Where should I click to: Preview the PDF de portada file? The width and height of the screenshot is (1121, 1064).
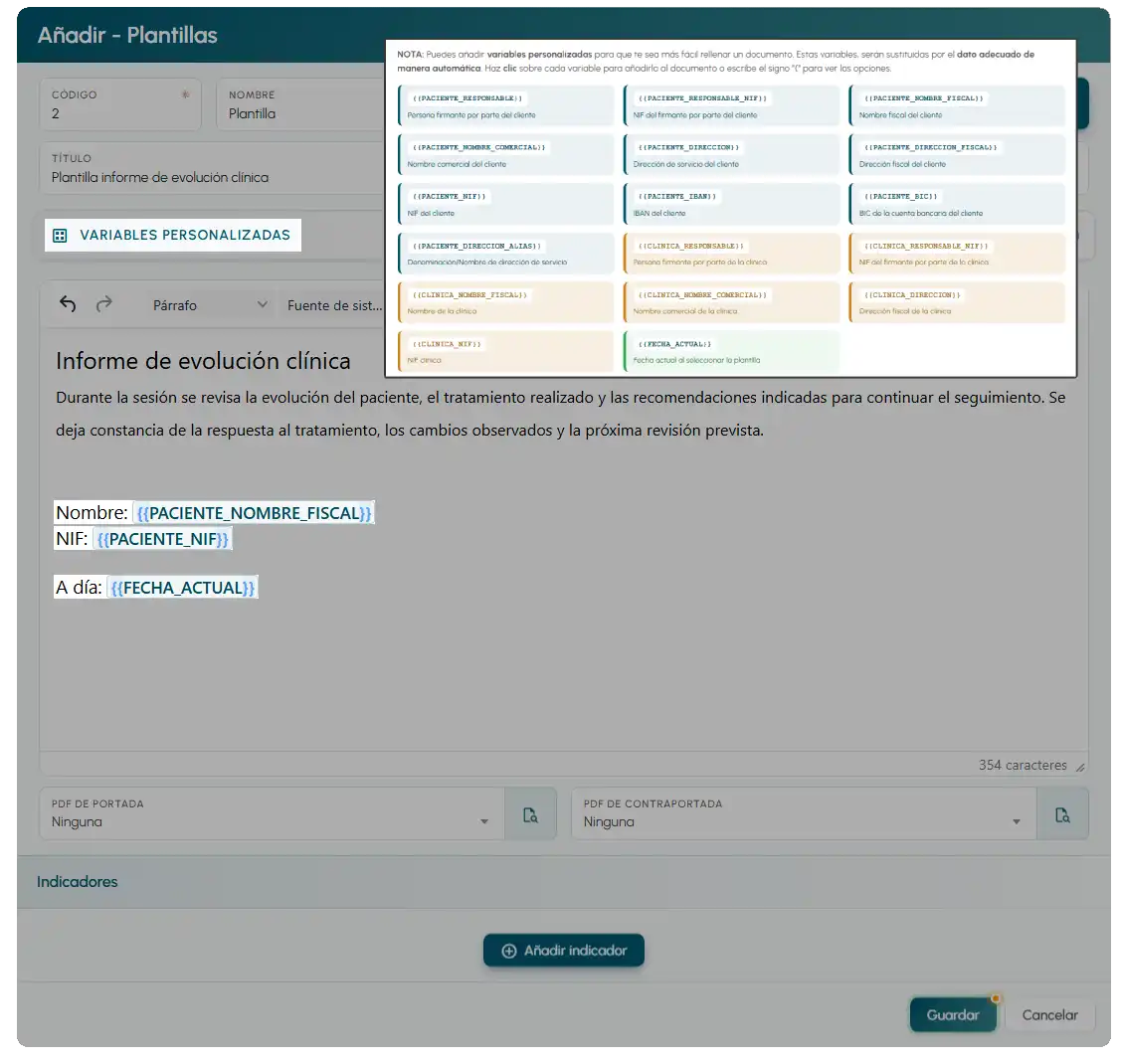[x=530, y=814]
